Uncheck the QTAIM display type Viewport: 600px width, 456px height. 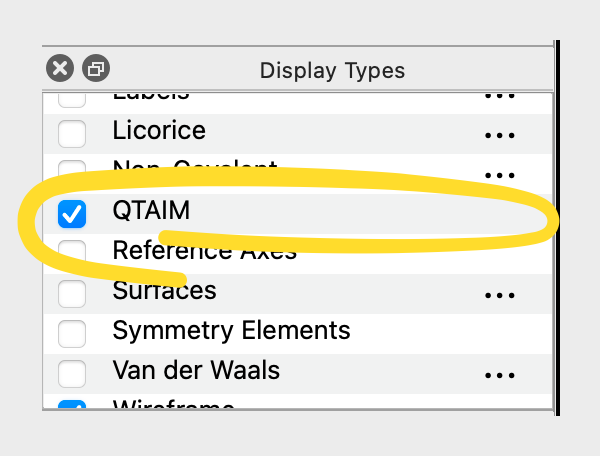[x=72, y=213]
